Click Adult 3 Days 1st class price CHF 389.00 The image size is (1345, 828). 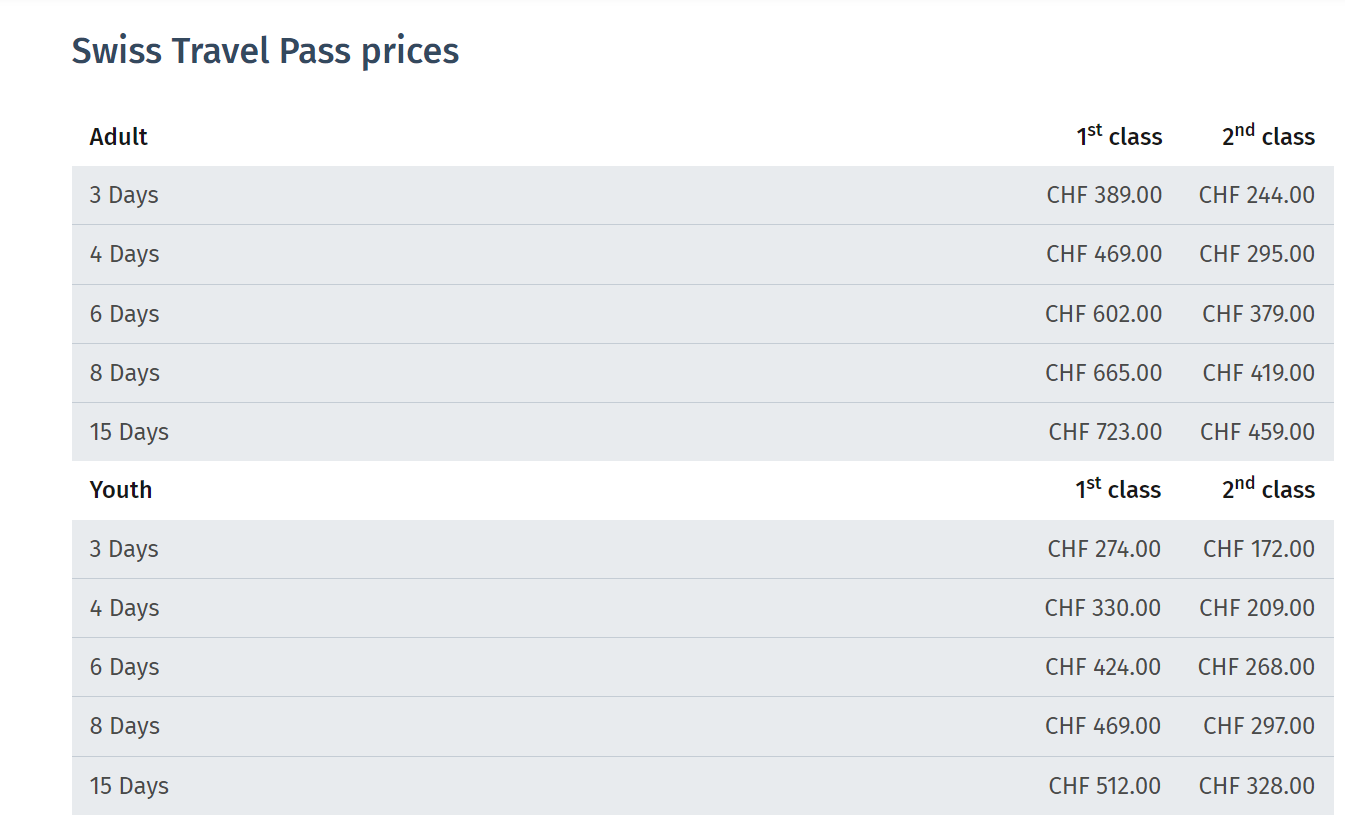[x=1104, y=195]
